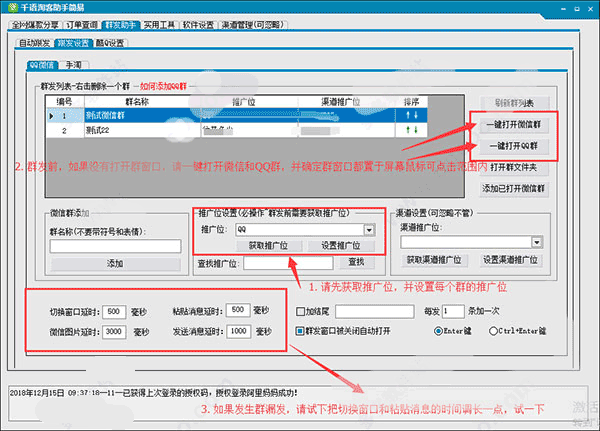Switch to the 全网爆款分享 tab
The image size is (600, 431).
pos(35,25)
